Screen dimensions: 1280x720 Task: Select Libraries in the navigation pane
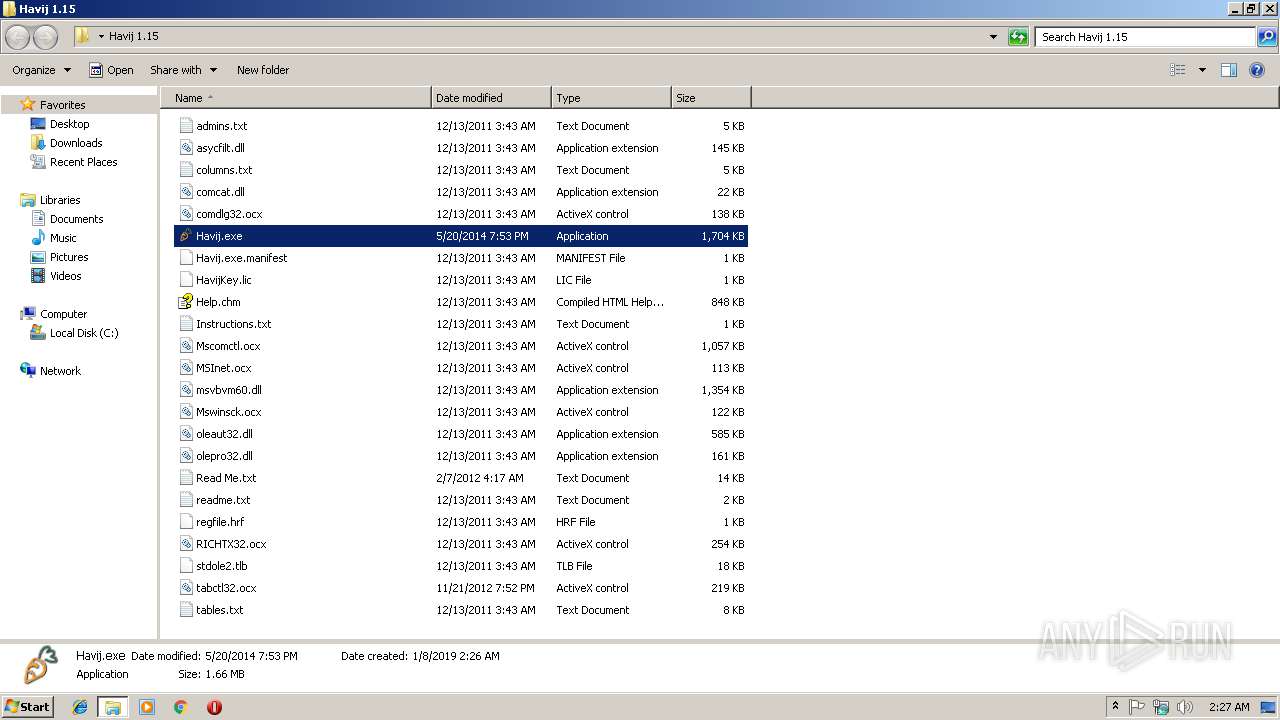point(60,200)
